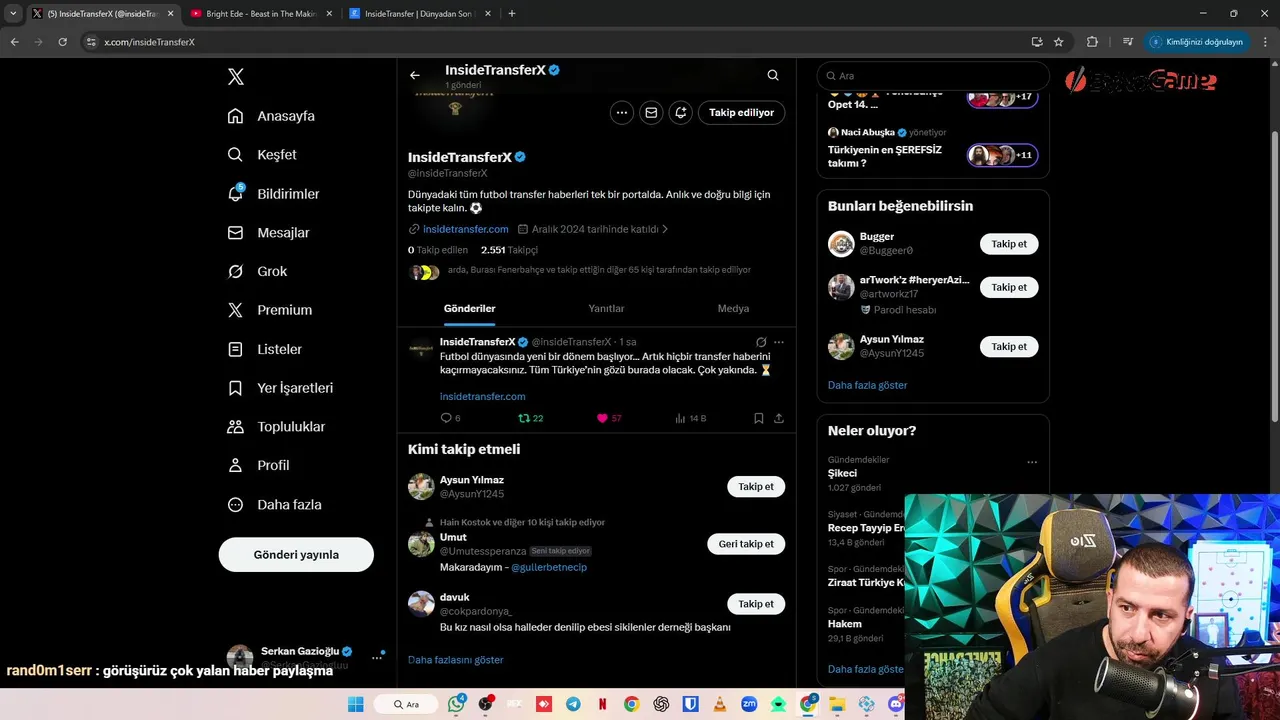
Task: Open Şikeci trend options ellipsis
Action: coord(1032,462)
